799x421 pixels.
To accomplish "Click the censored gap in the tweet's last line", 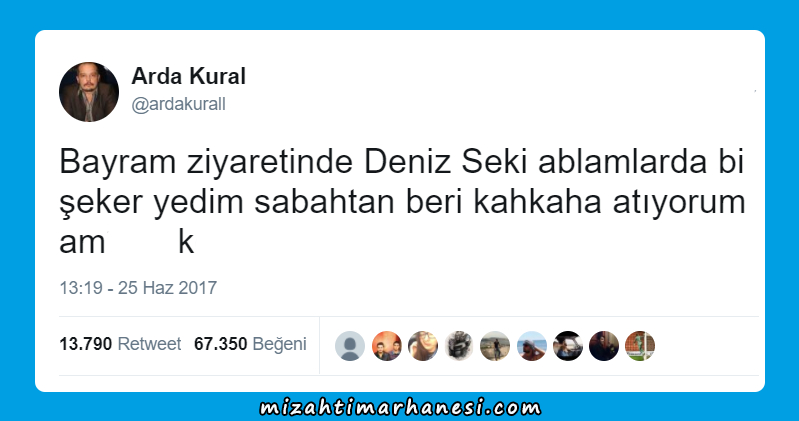I will pos(141,242).
